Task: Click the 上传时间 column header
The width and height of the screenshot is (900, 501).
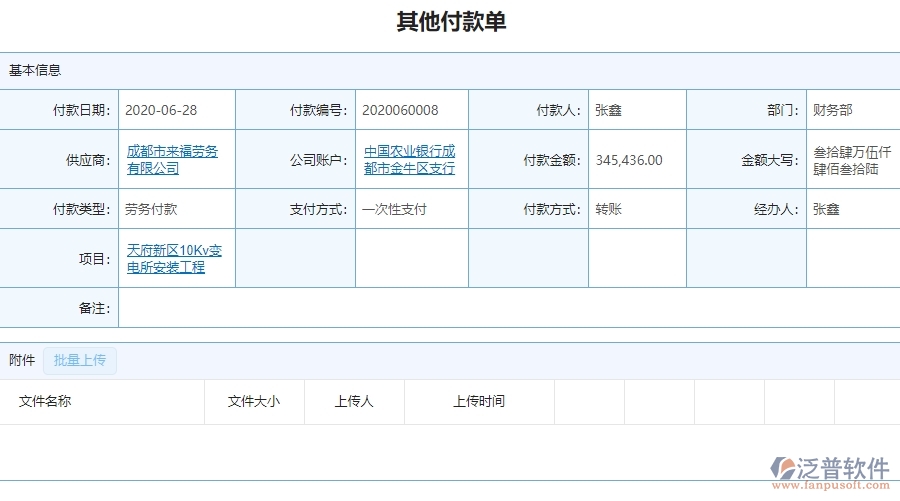Action: point(479,402)
